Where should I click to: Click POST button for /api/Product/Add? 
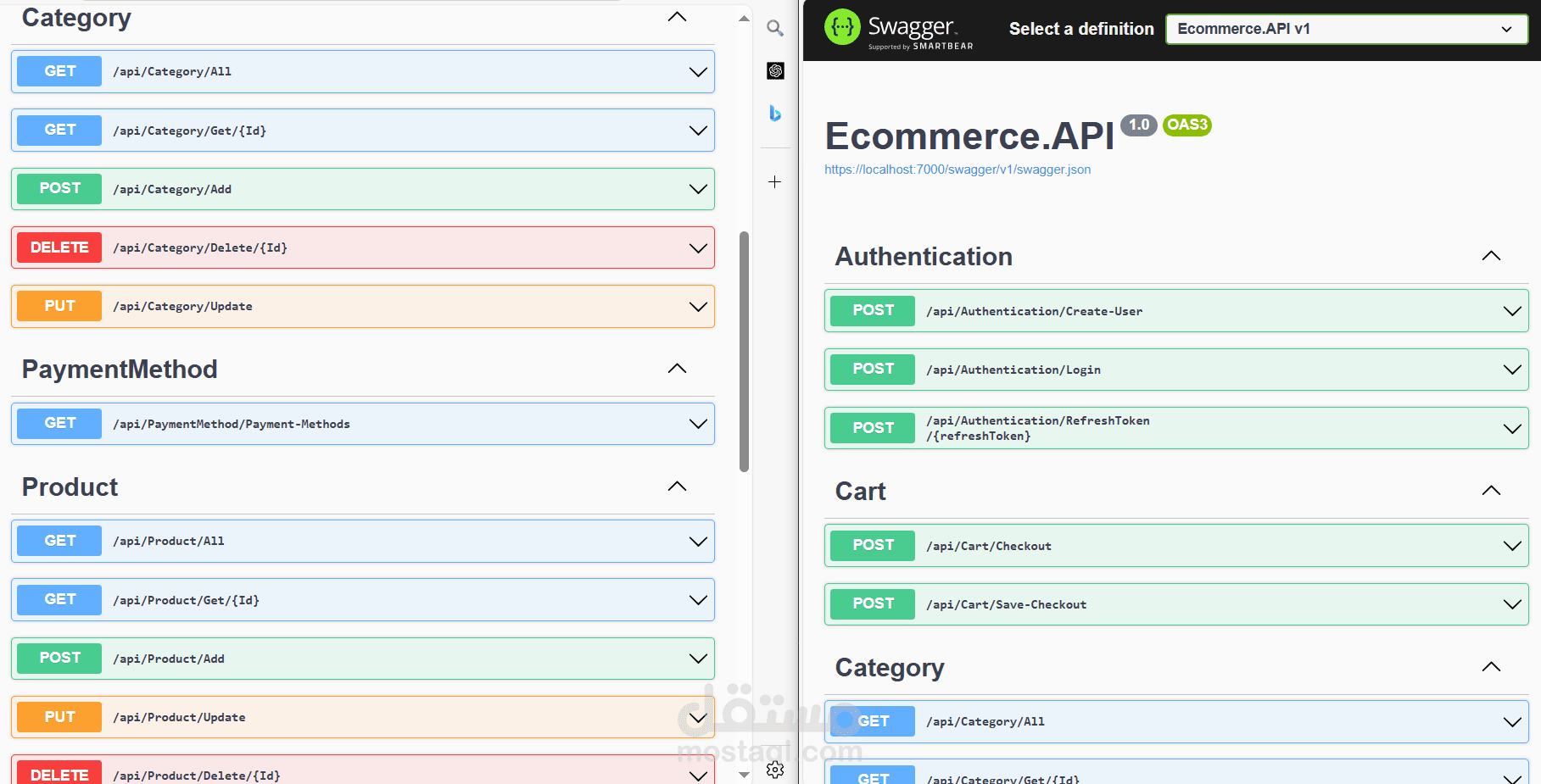tap(59, 658)
